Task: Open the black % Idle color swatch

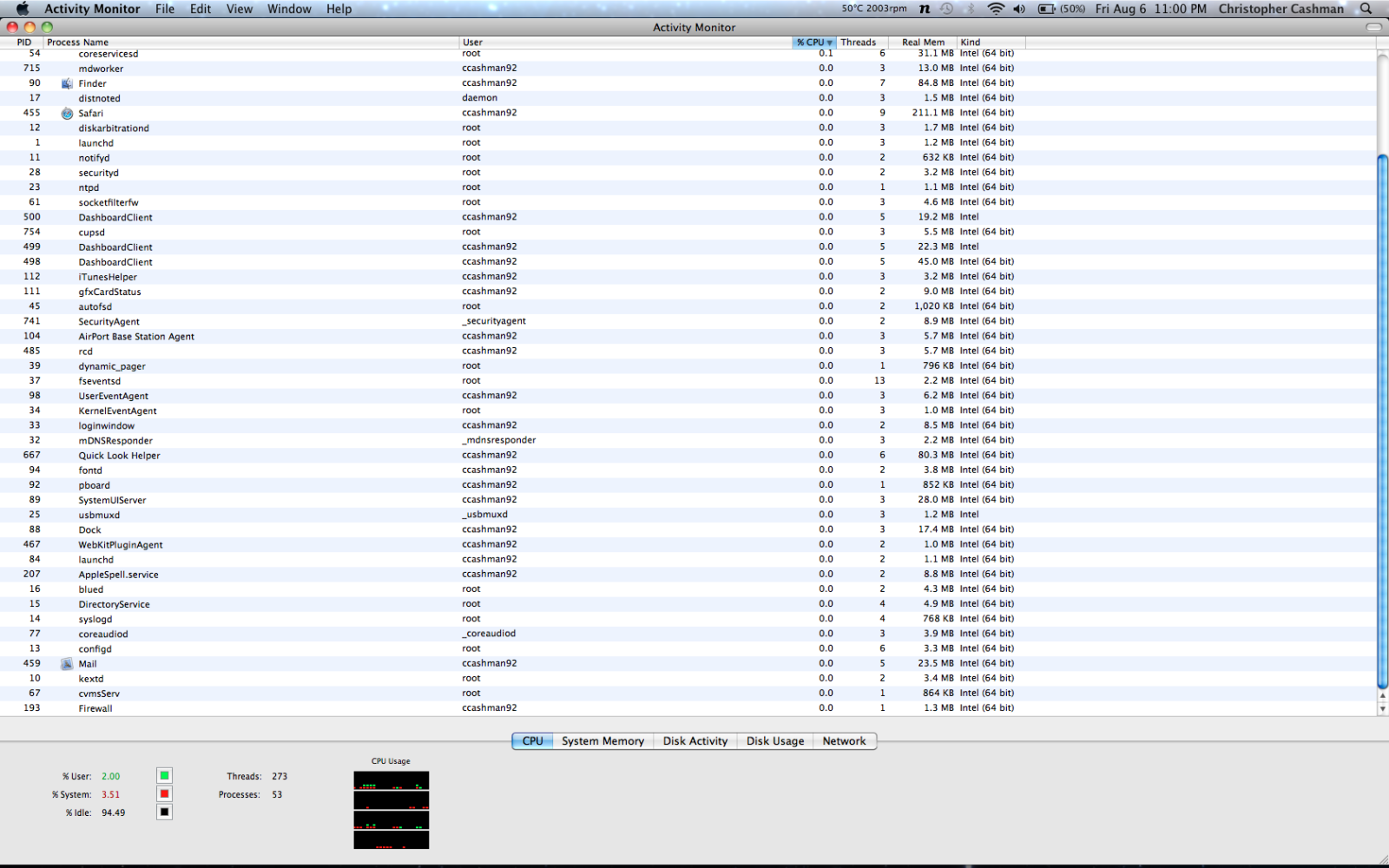Action: point(164,812)
